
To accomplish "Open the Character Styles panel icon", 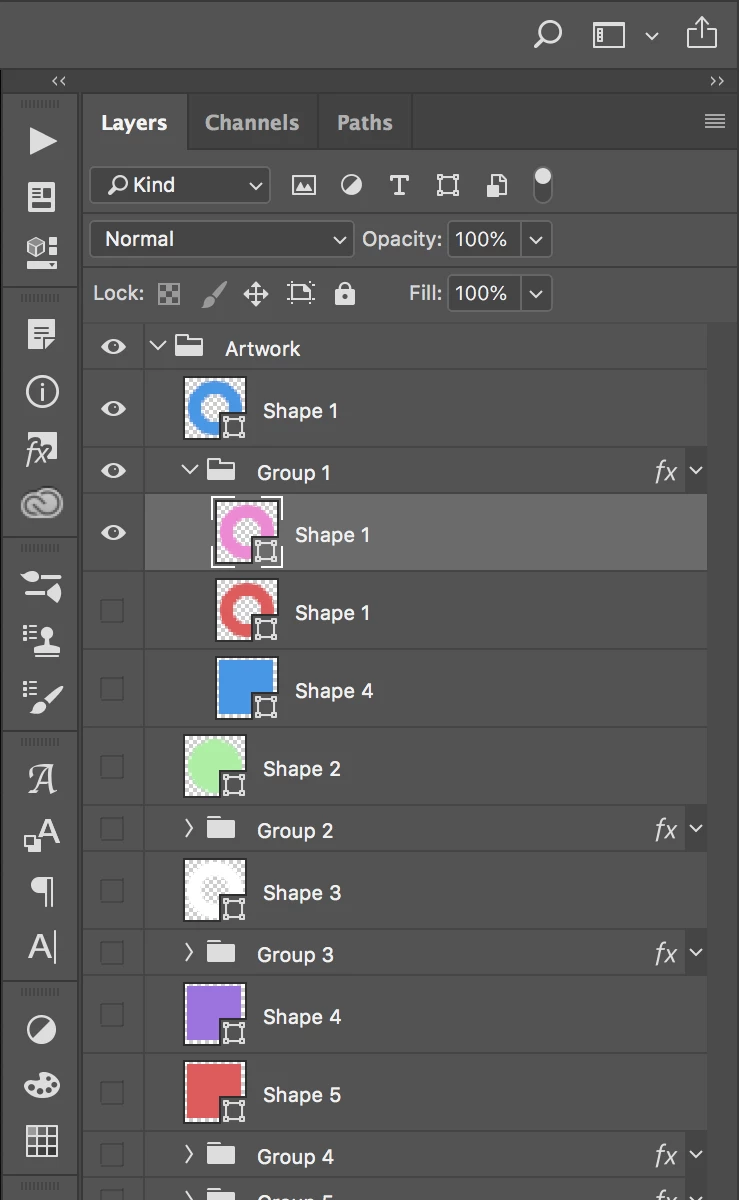I will click(x=42, y=833).
